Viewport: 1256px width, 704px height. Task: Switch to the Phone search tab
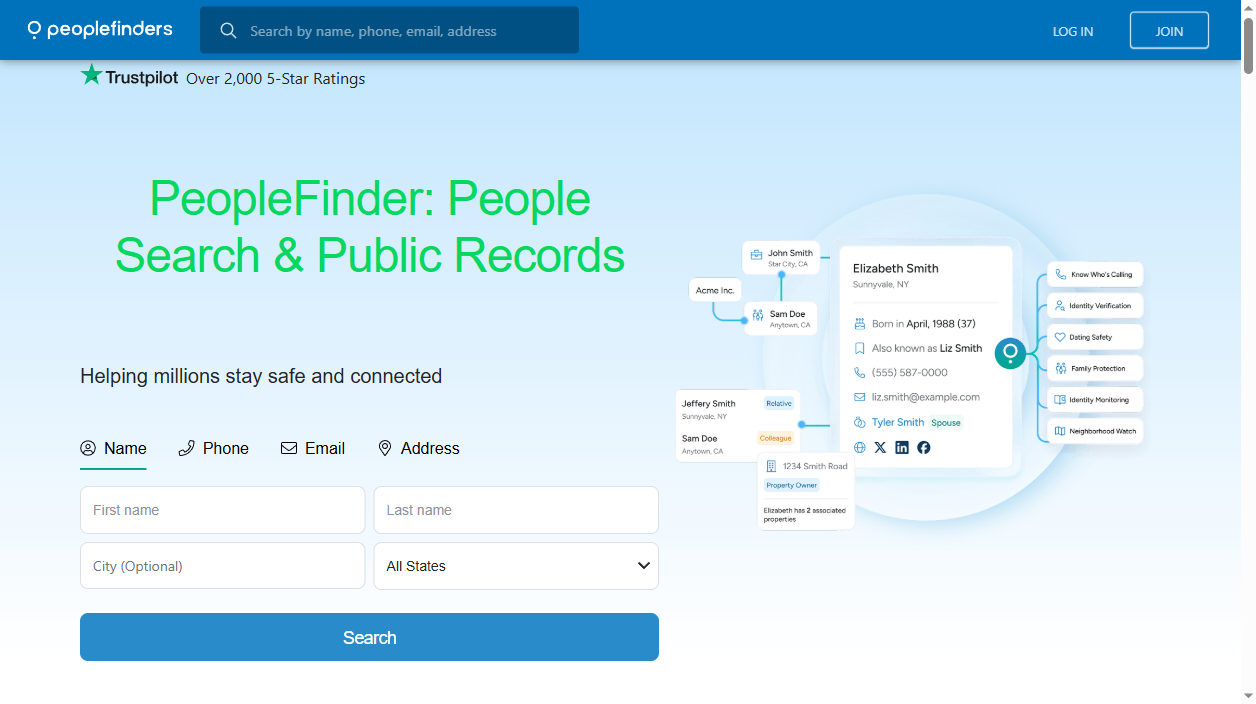tap(213, 448)
